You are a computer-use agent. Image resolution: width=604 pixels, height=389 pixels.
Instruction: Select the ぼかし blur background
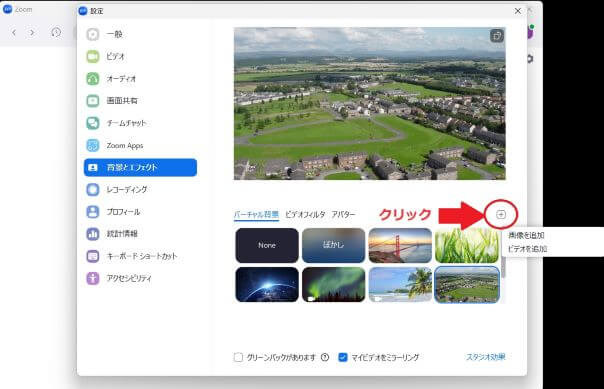click(334, 245)
